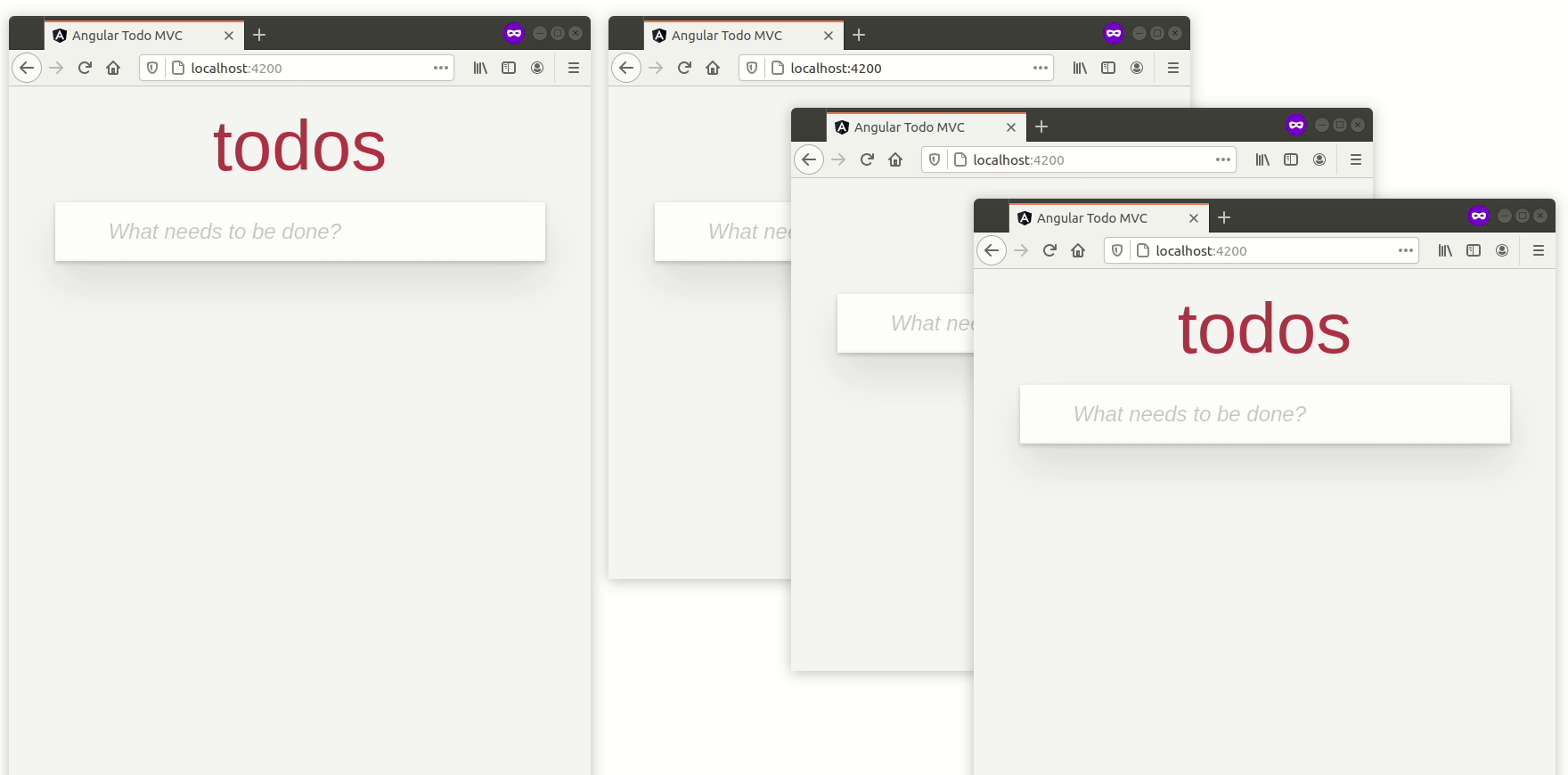Image resolution: width=1568 pixels, height=775 pixels.
Task: Go back in the frontmost right window
Action: pos(992,250)
